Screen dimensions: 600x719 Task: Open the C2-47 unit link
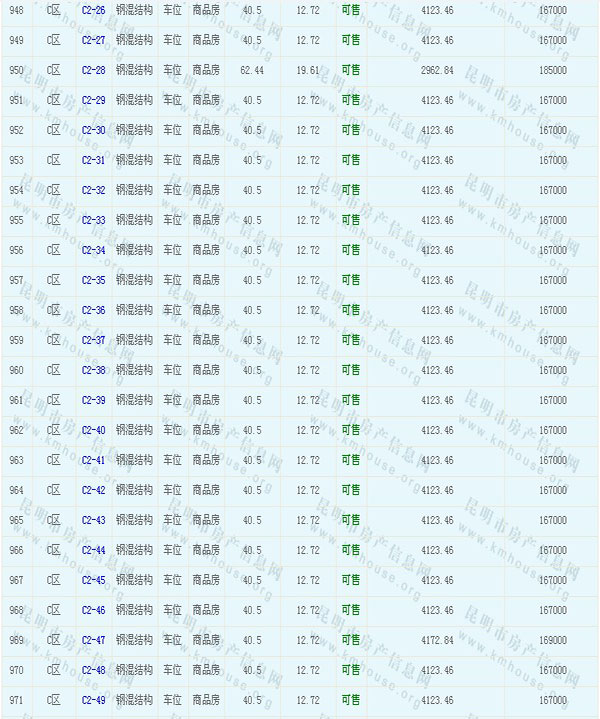click(93, 640)
